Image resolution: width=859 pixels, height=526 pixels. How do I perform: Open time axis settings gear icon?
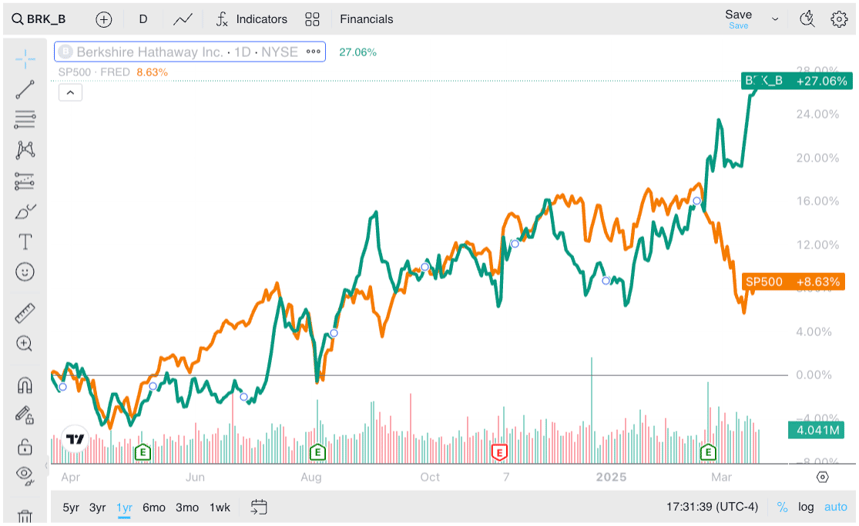click(822, 477)
